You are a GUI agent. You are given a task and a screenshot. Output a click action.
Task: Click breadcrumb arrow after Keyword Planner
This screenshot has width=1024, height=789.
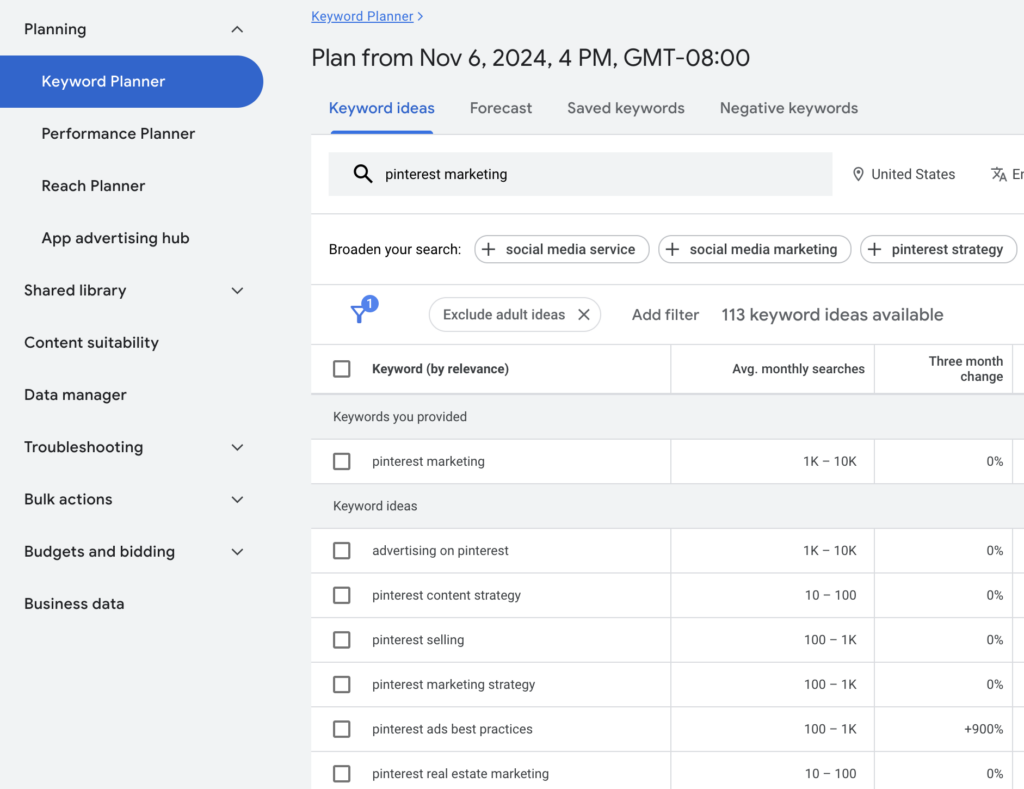pos(421,16)
